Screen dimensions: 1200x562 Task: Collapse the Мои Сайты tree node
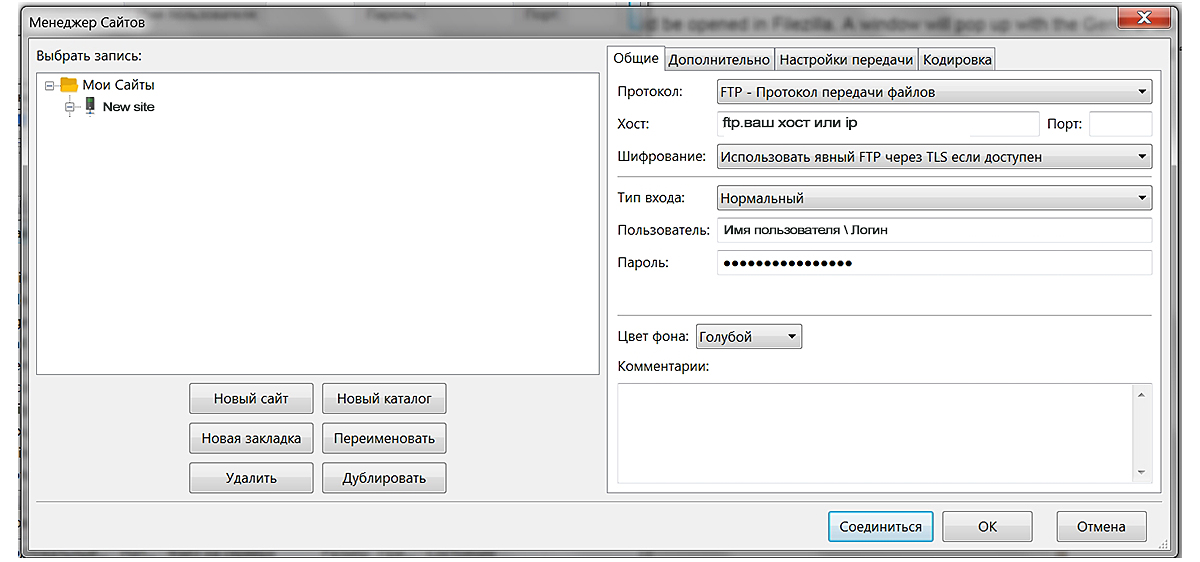tap(49, 86)
